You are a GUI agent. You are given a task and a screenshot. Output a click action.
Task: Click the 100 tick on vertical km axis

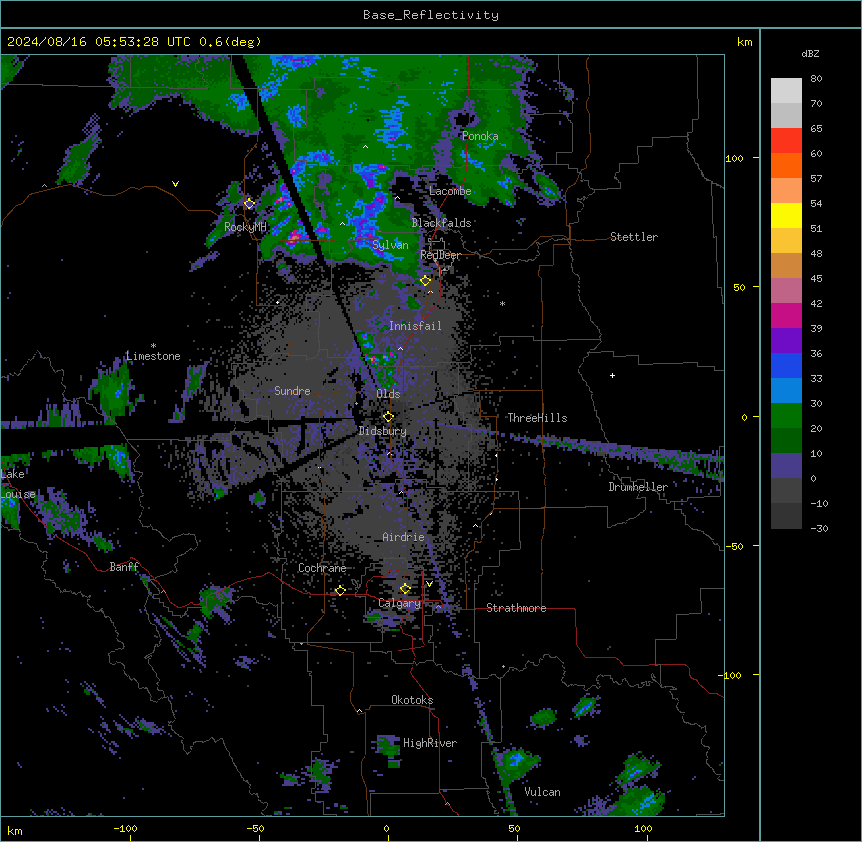[x=734, y=158]
